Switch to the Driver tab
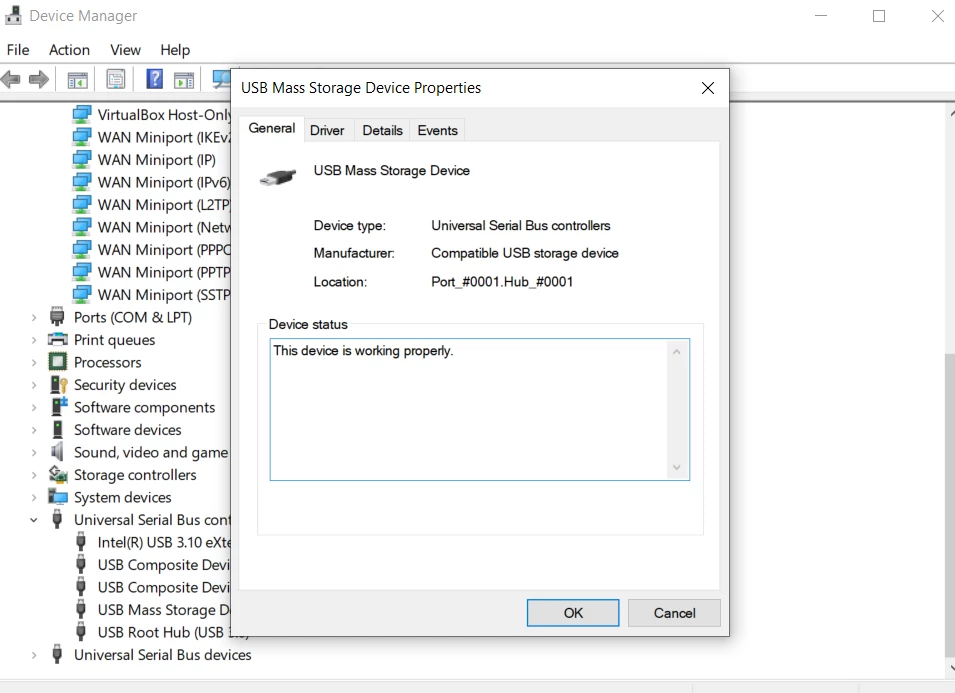Screen dimensions: 955x693 [327, 130]
